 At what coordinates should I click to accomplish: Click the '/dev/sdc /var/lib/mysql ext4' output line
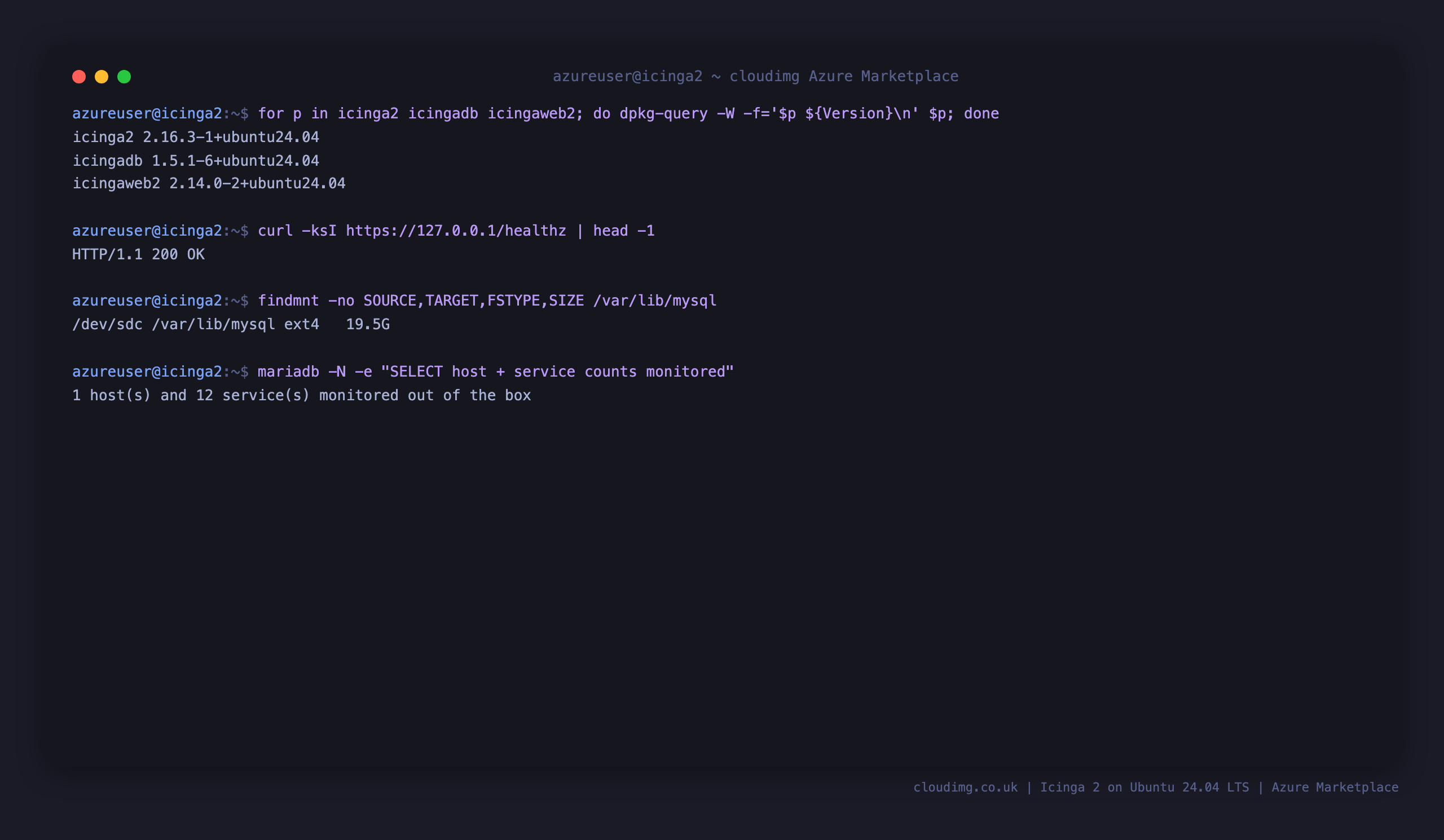pyautogui.click(x=231, y=324)
